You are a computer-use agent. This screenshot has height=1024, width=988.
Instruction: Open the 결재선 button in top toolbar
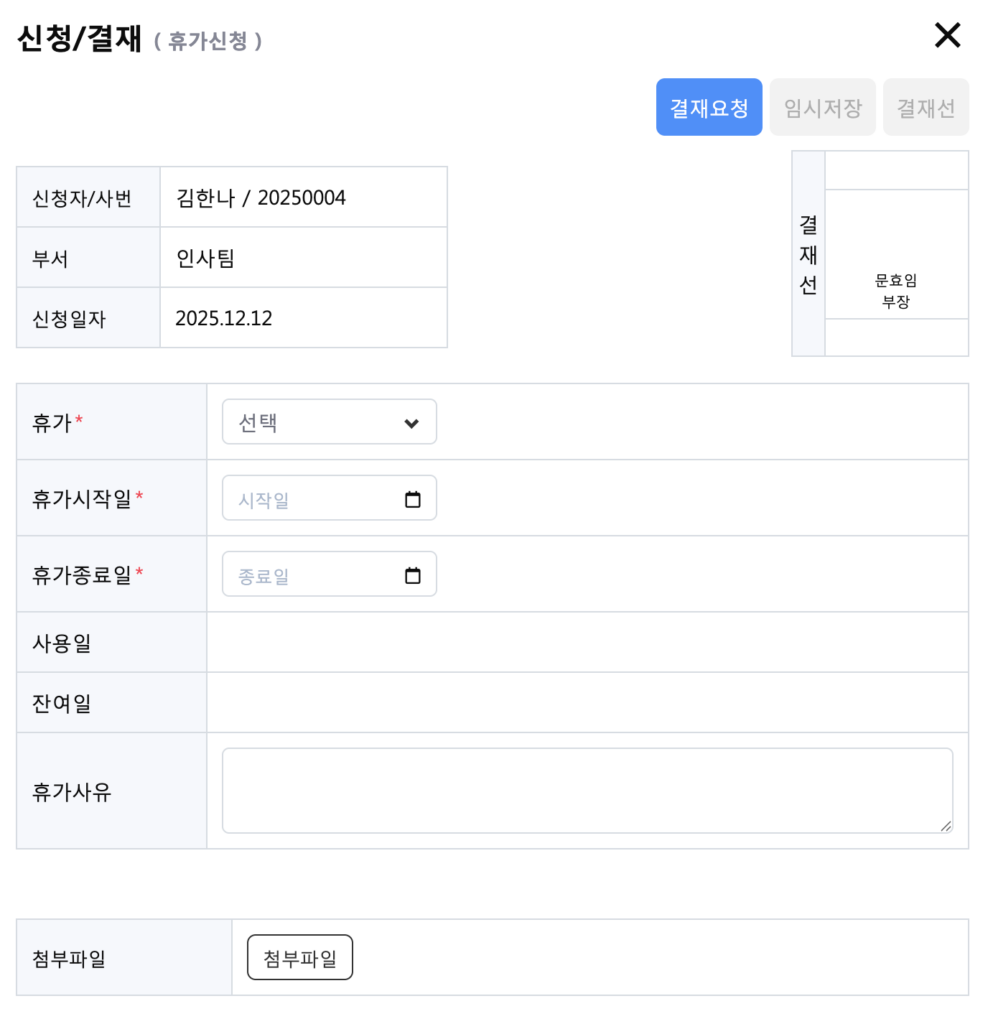[925, 108]
